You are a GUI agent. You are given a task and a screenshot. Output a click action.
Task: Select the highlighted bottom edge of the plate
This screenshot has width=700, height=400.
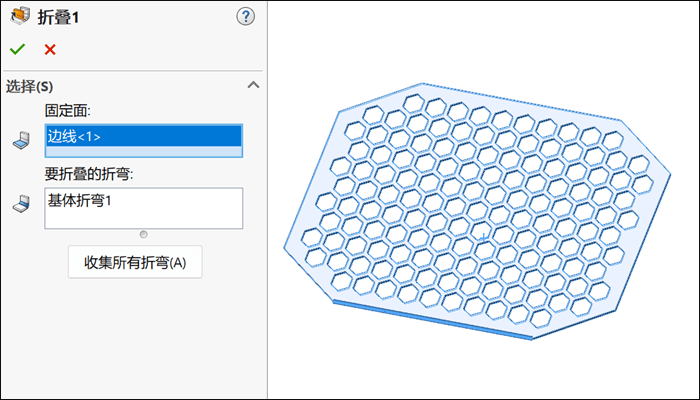coord(432,320)
